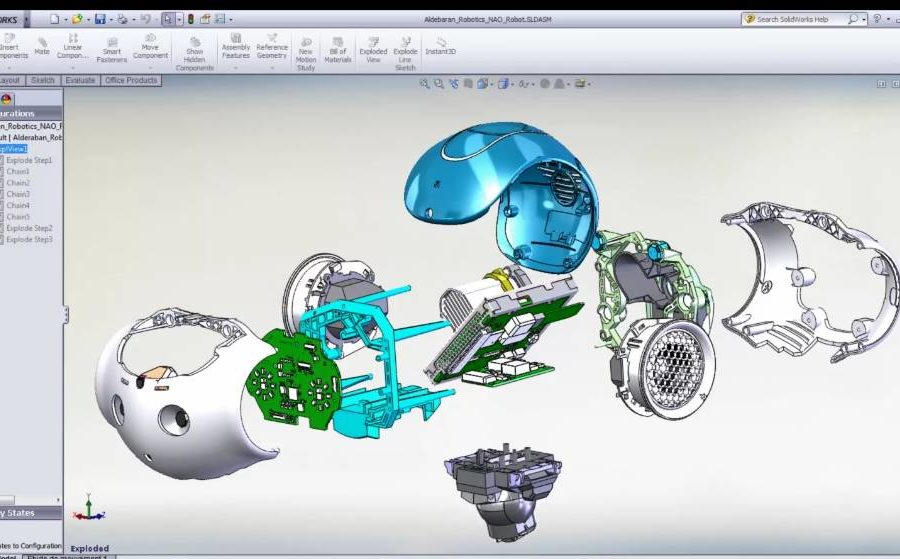Expand dropdown under Assembly Features
Image resolution: width=900 pixels, height=559 pixels.
click(x=236, y=68)
